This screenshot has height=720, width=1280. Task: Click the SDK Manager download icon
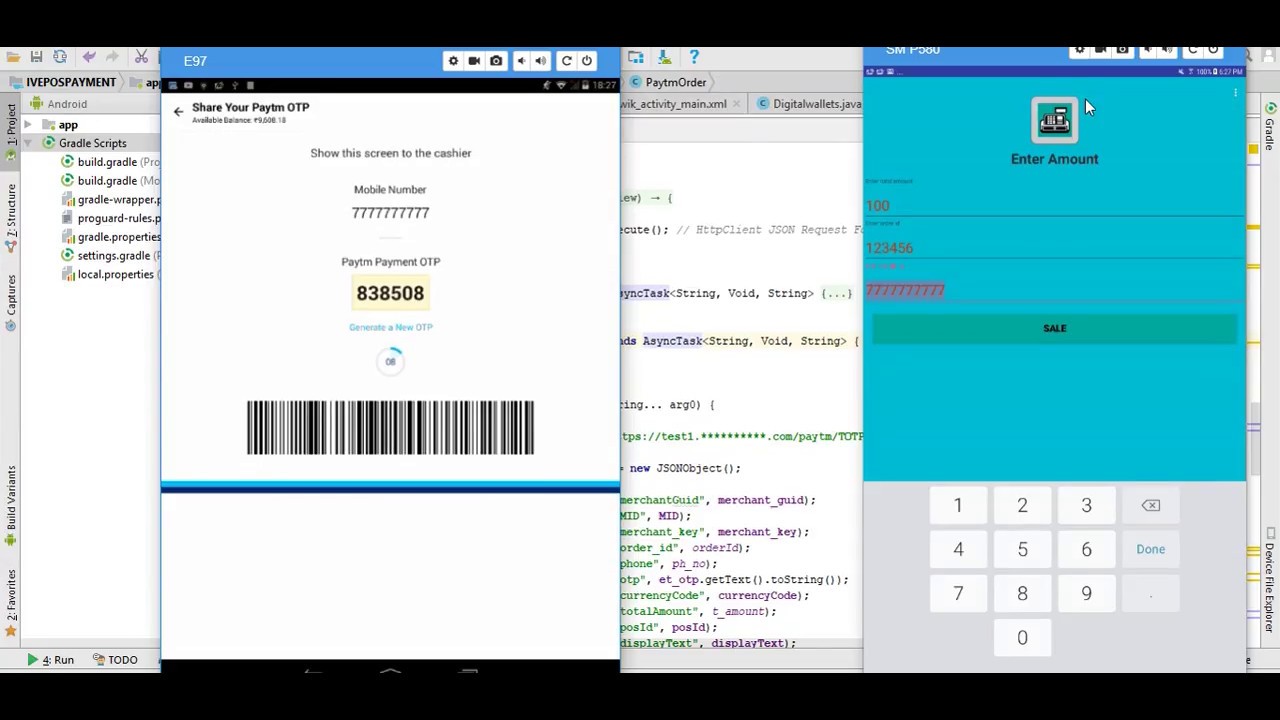663,57
